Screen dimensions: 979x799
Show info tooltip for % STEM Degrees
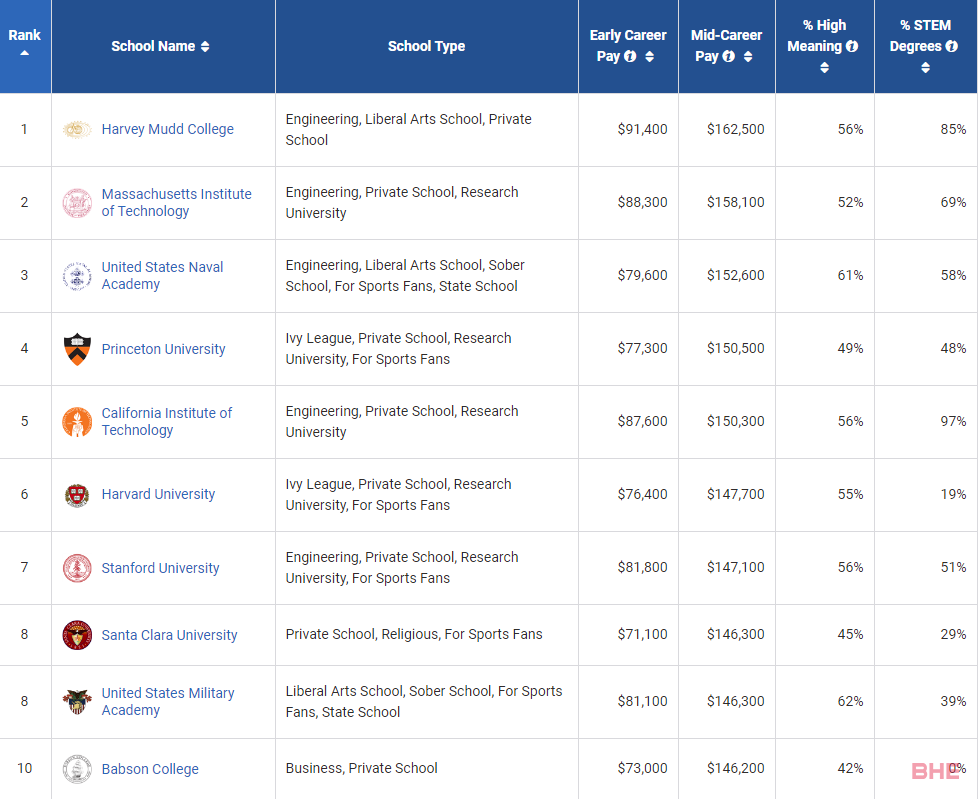[952, 46]
